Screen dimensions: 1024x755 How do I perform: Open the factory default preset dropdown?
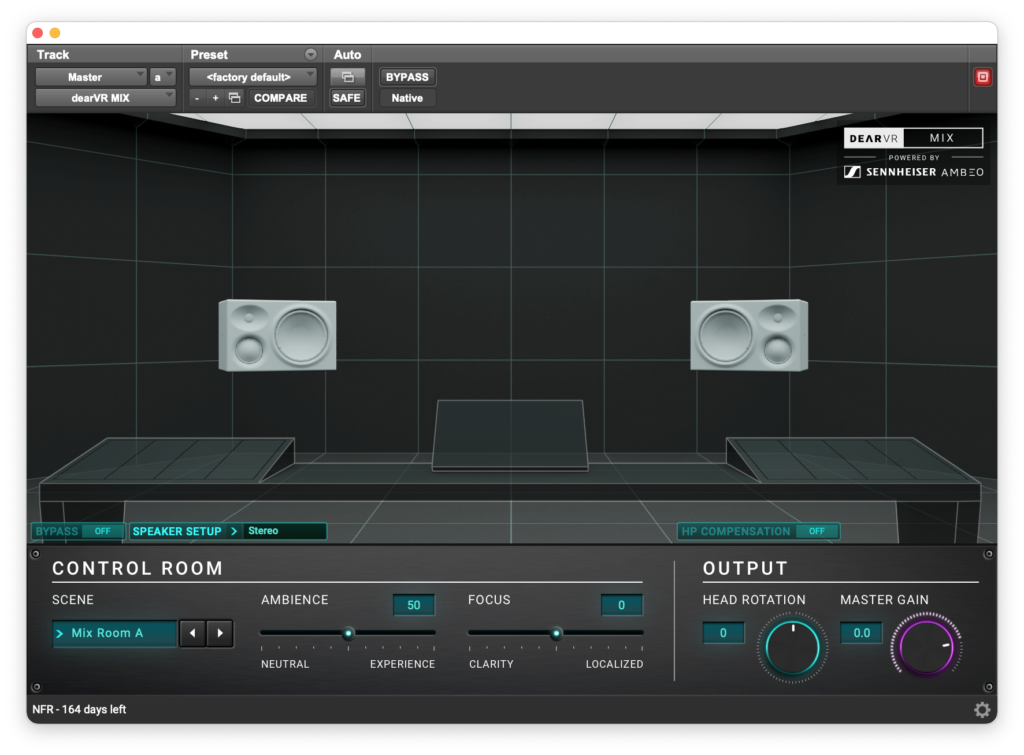(253, 77)
